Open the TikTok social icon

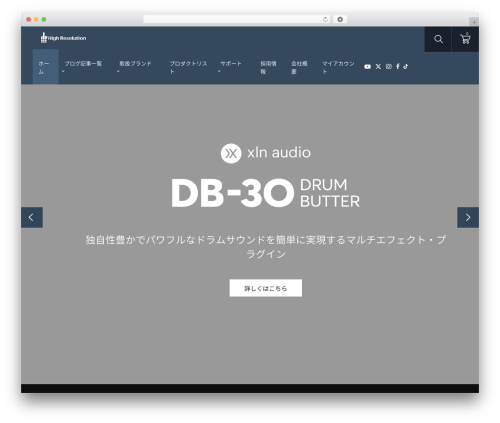click(x=406, y=67)
